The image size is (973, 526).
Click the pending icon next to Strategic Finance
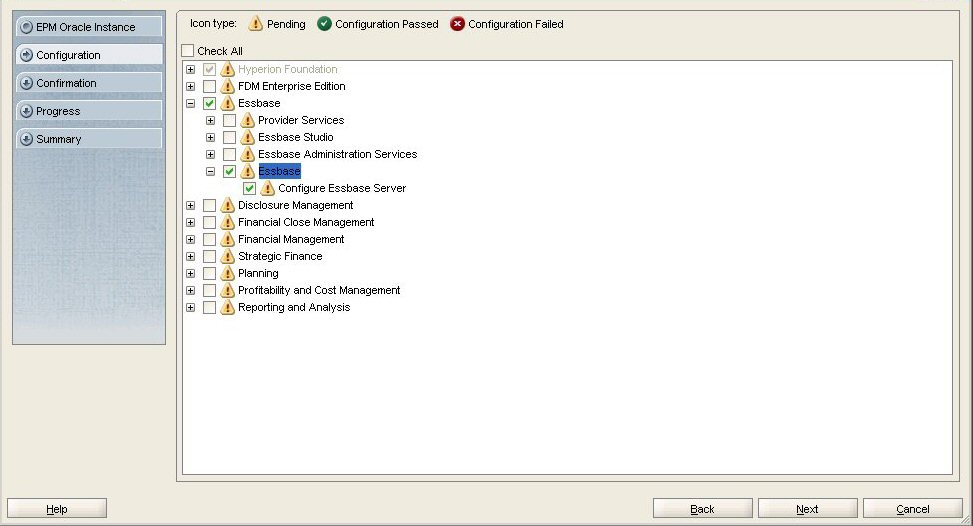point(228,256)
